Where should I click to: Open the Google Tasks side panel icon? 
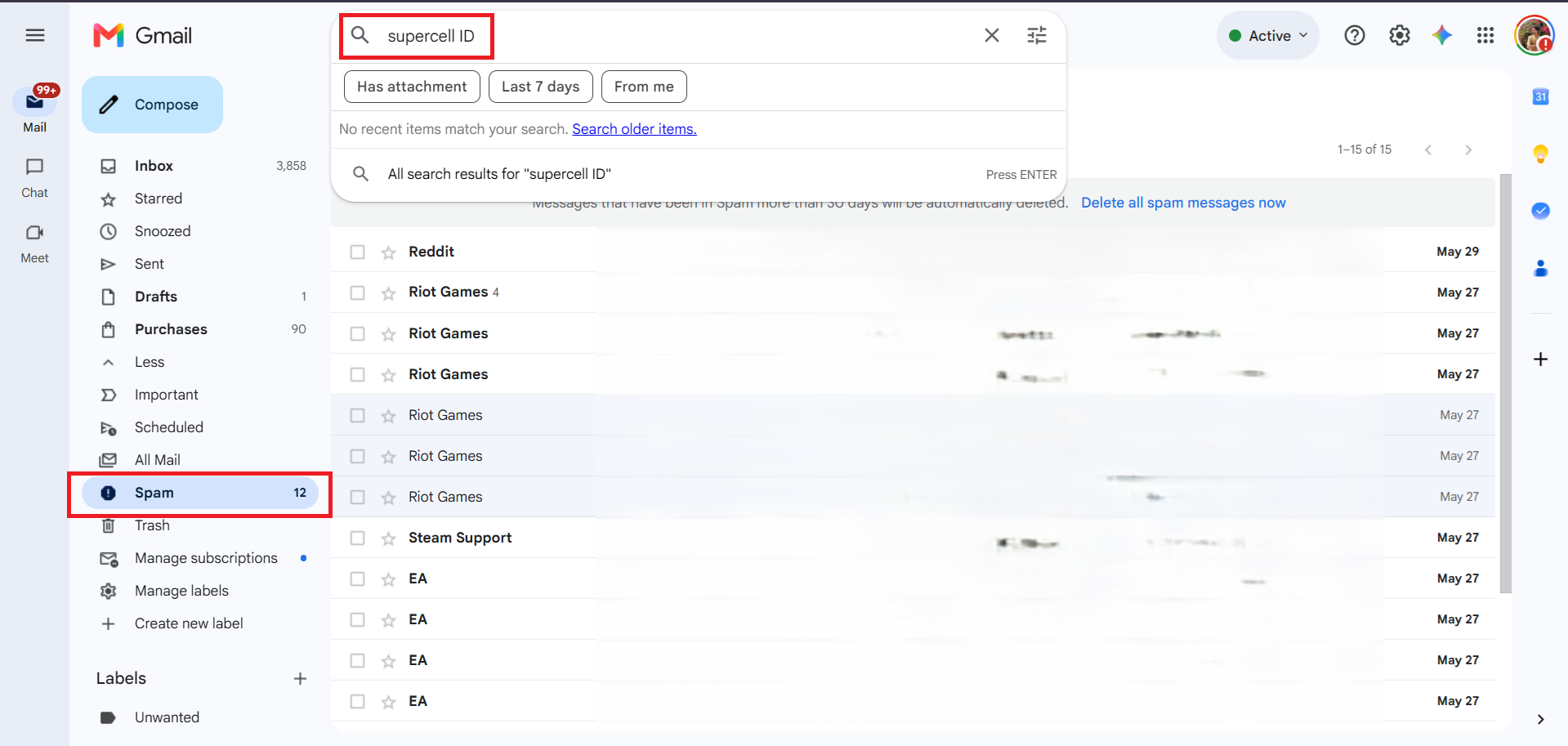(x=1540, y=211)
